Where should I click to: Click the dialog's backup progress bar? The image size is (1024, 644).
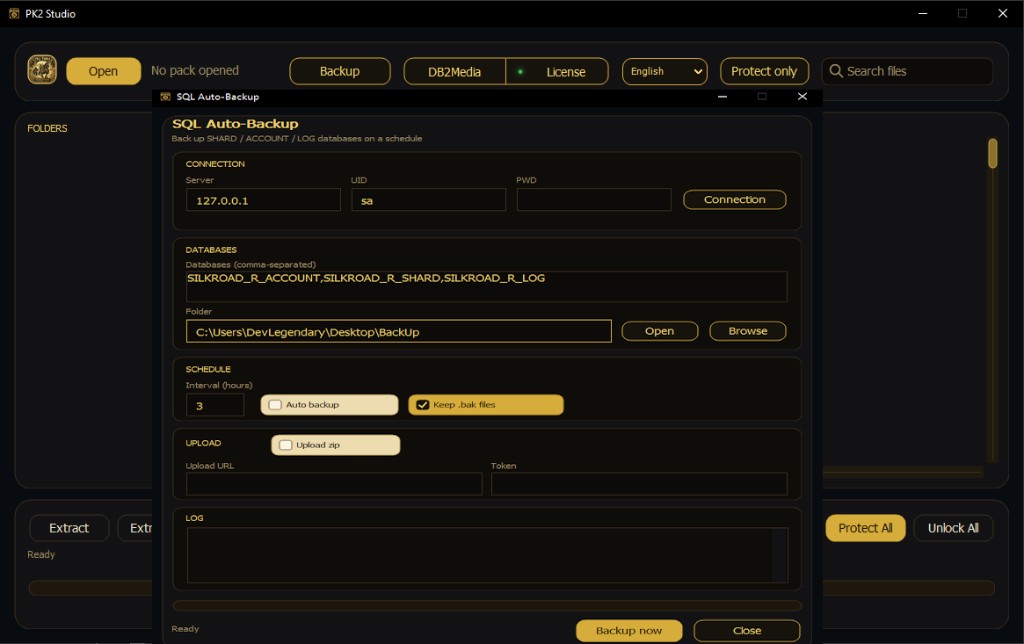pyautogui.click(x=487, y=605)
